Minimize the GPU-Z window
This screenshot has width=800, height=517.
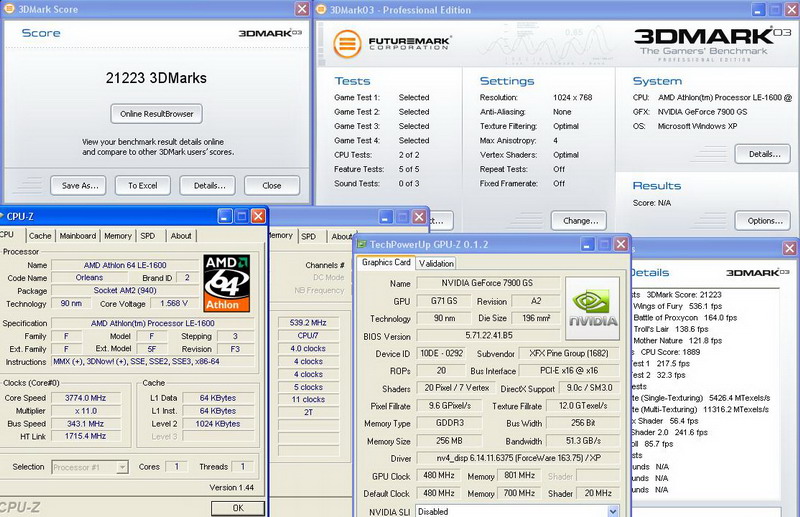click(x=587, y=244)
